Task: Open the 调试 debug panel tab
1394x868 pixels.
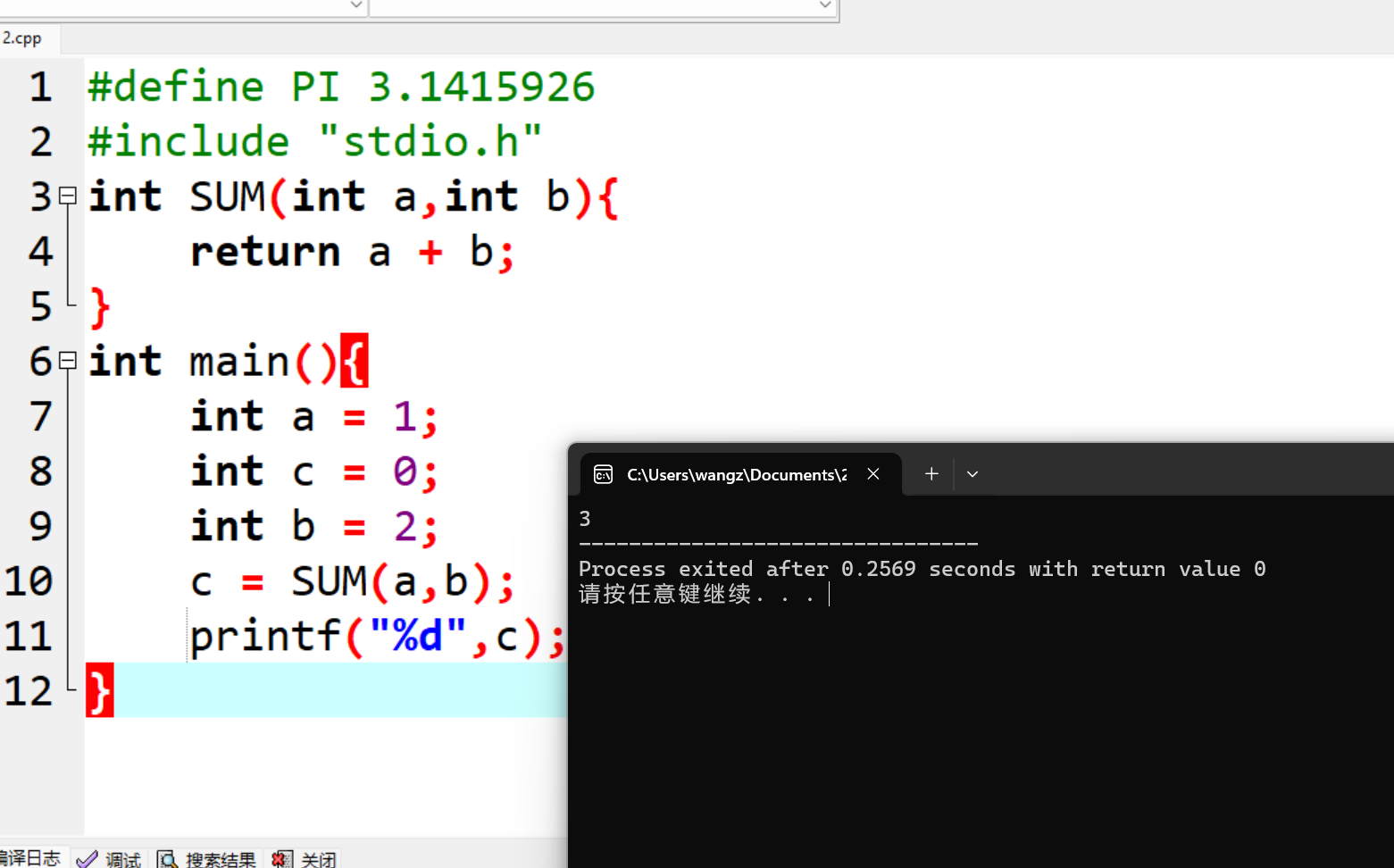Action: (x=111, y=859)
